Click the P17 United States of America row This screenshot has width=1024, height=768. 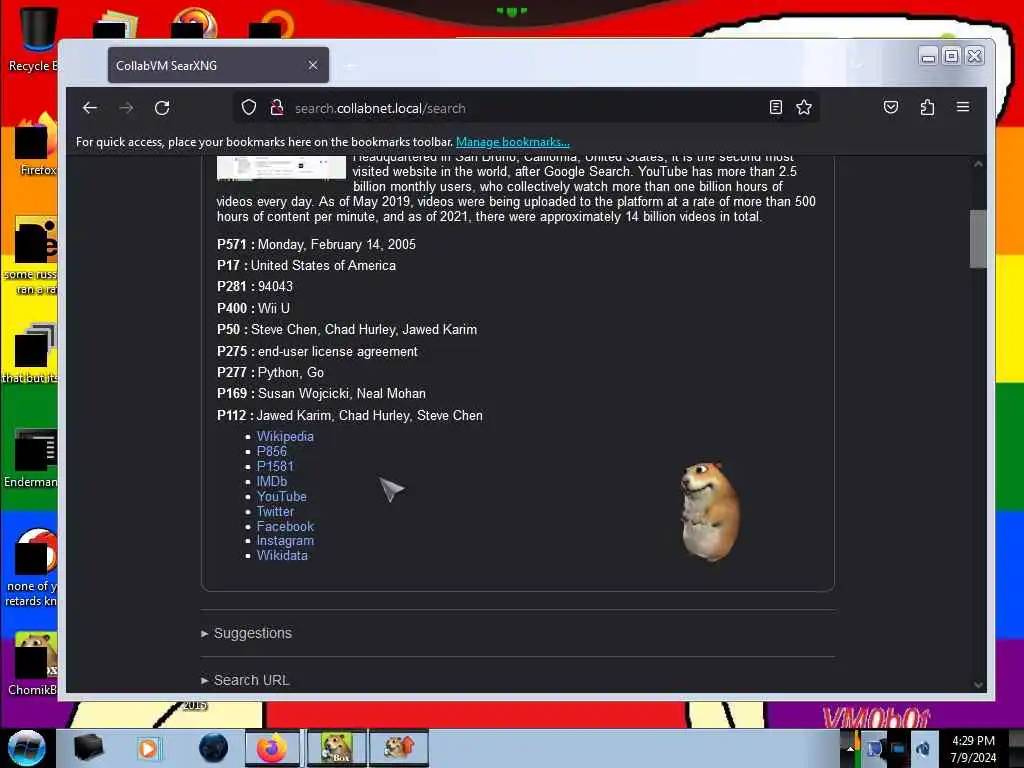coord(306,265)
